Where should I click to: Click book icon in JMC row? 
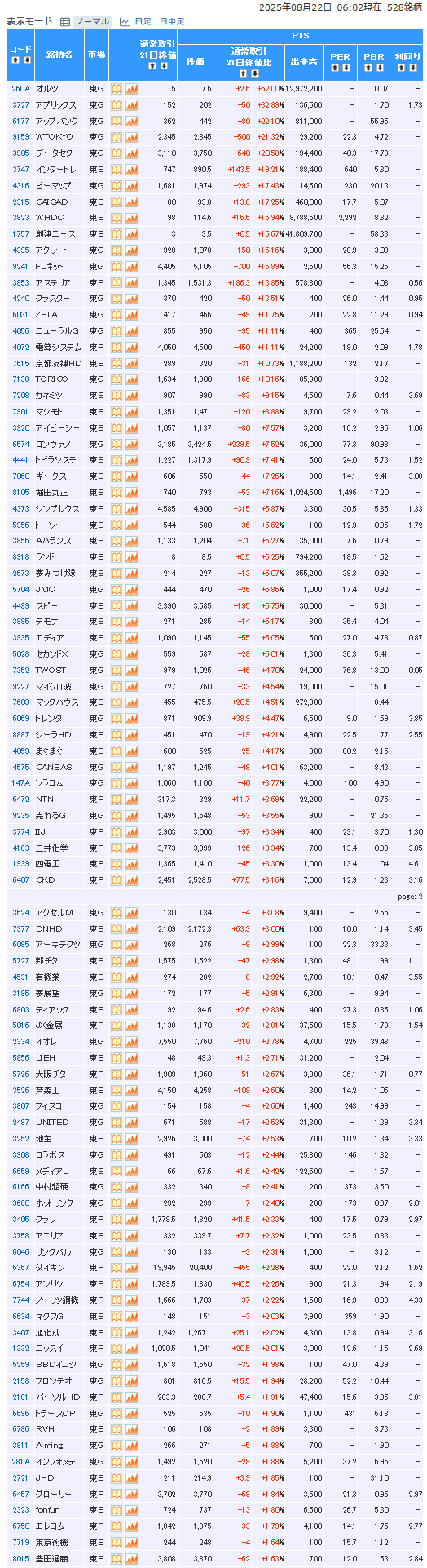pos(117,590)
